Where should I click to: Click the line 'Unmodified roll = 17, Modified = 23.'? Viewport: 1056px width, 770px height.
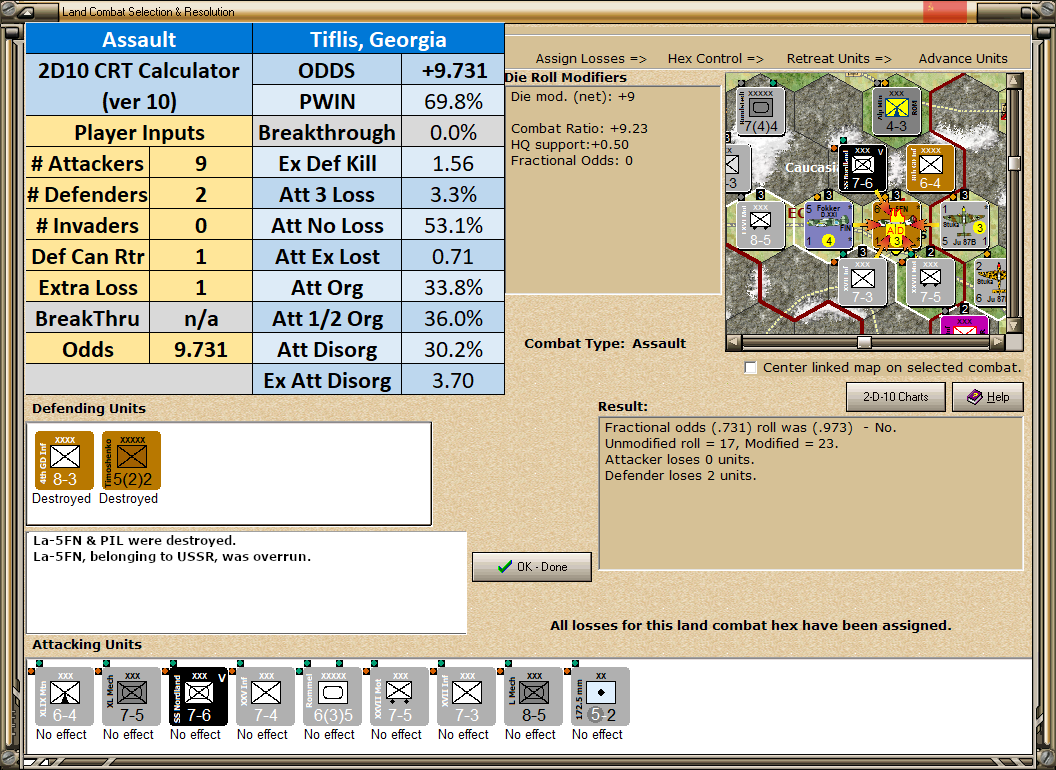pos(721,443)
